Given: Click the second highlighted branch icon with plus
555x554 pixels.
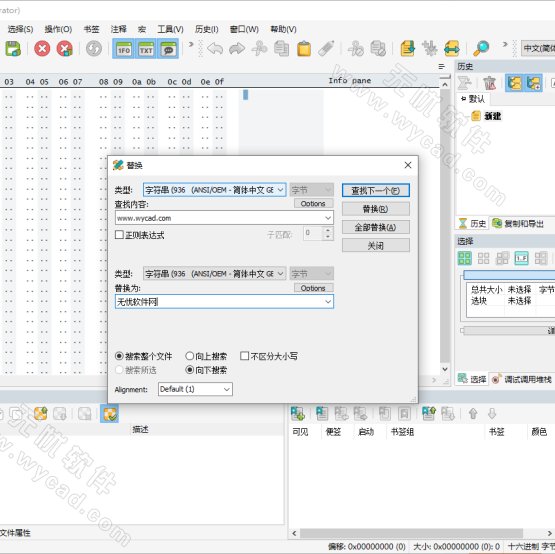Looking at the screenshot, I should coord(533,83).
